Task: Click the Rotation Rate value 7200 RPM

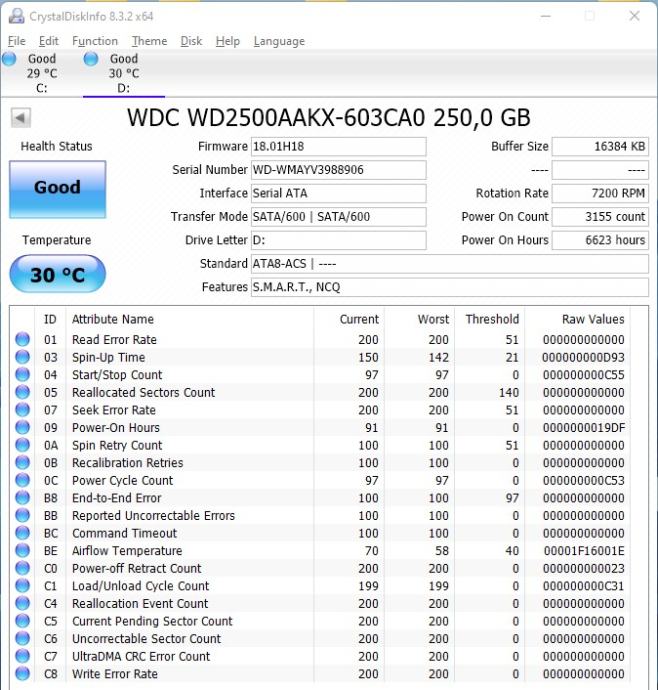Action: 600,193
